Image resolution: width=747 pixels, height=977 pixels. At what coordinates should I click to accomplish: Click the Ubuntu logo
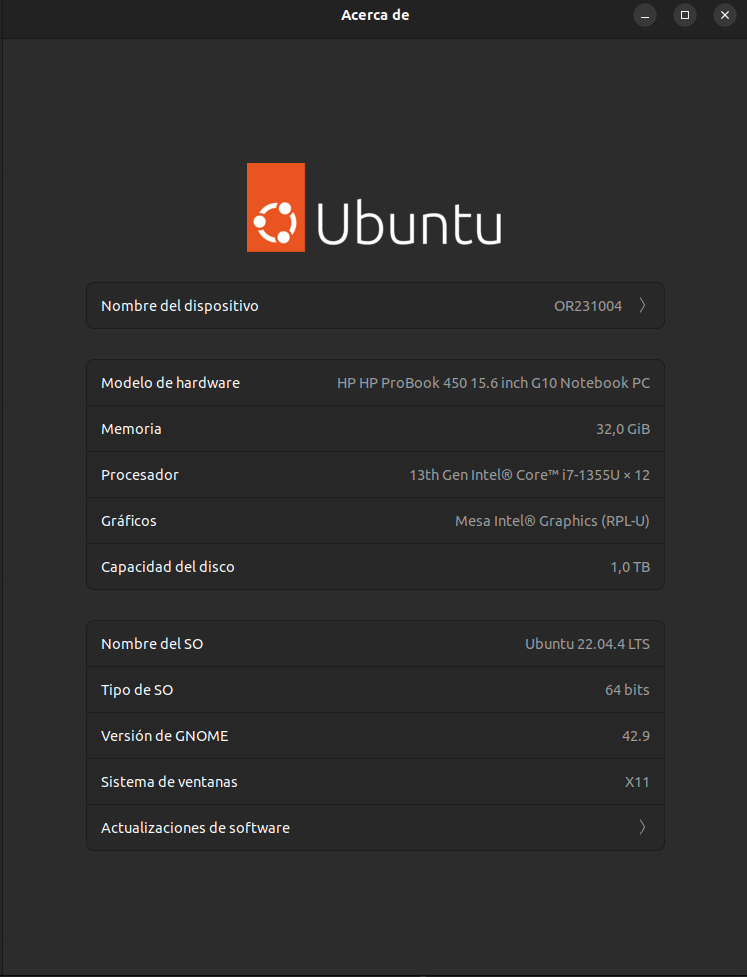click(374, 207)
